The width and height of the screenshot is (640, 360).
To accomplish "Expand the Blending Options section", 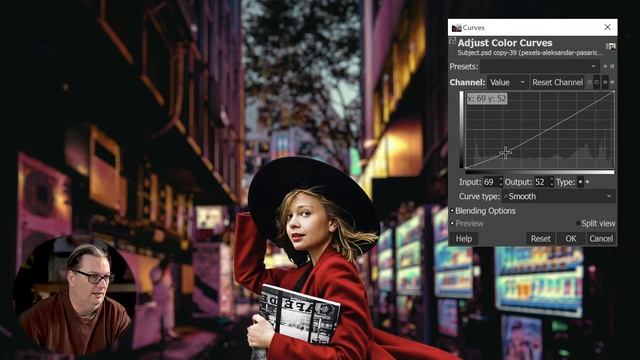I will (483, 211).
